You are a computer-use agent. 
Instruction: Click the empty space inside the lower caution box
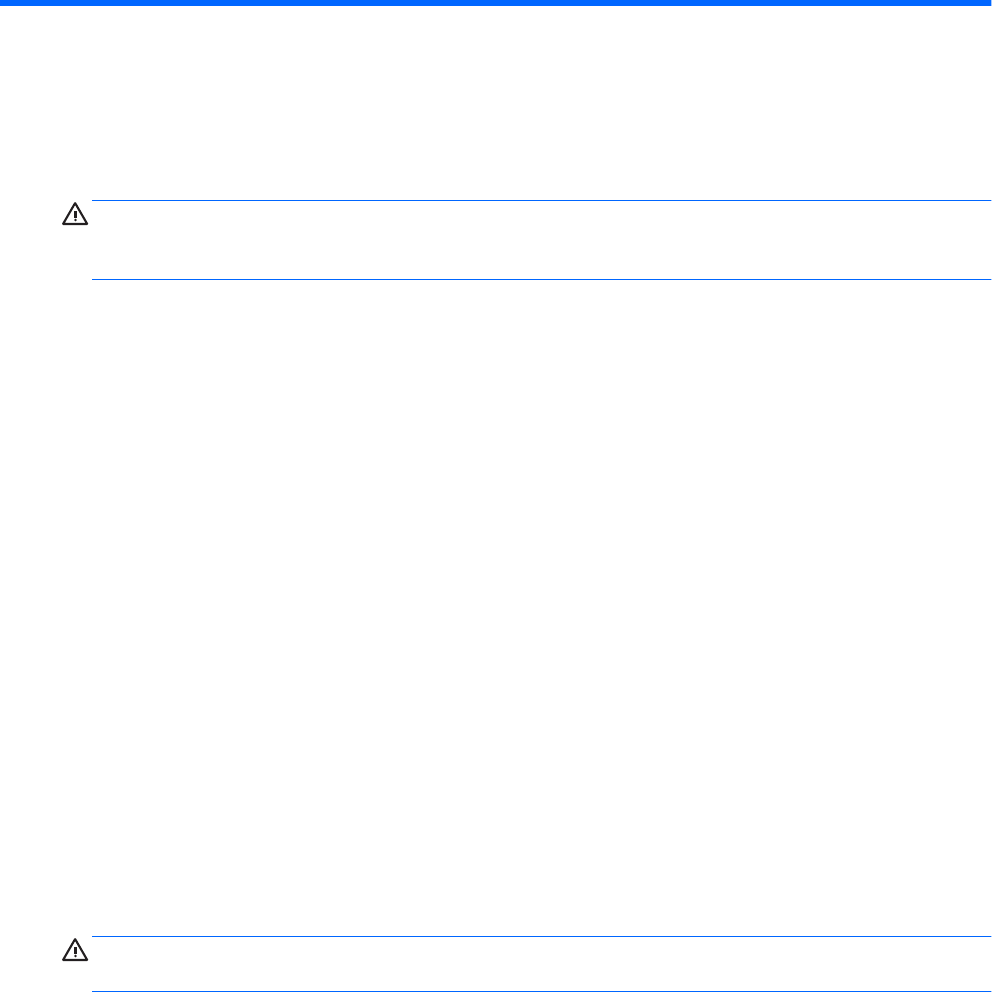(x=534, y=964)
